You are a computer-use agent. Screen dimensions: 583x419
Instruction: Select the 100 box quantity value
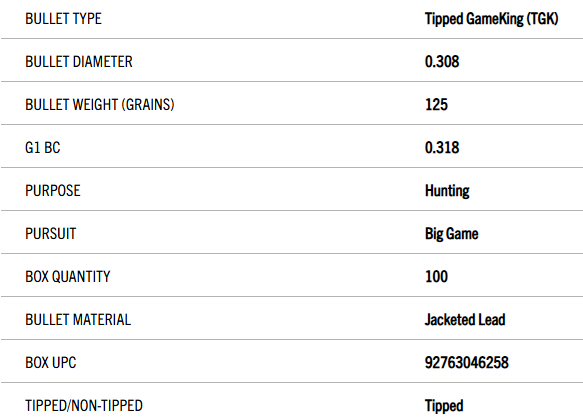[x=436, y=277]
